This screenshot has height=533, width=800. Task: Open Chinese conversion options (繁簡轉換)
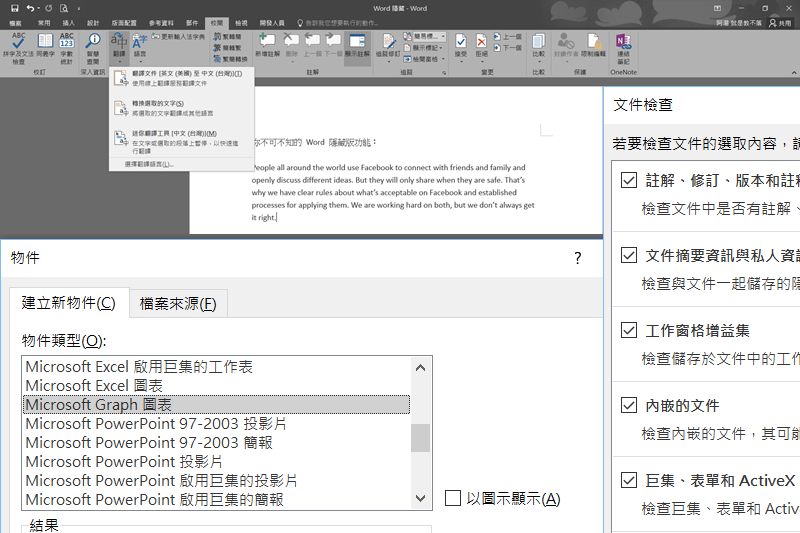tap(230, 59)
